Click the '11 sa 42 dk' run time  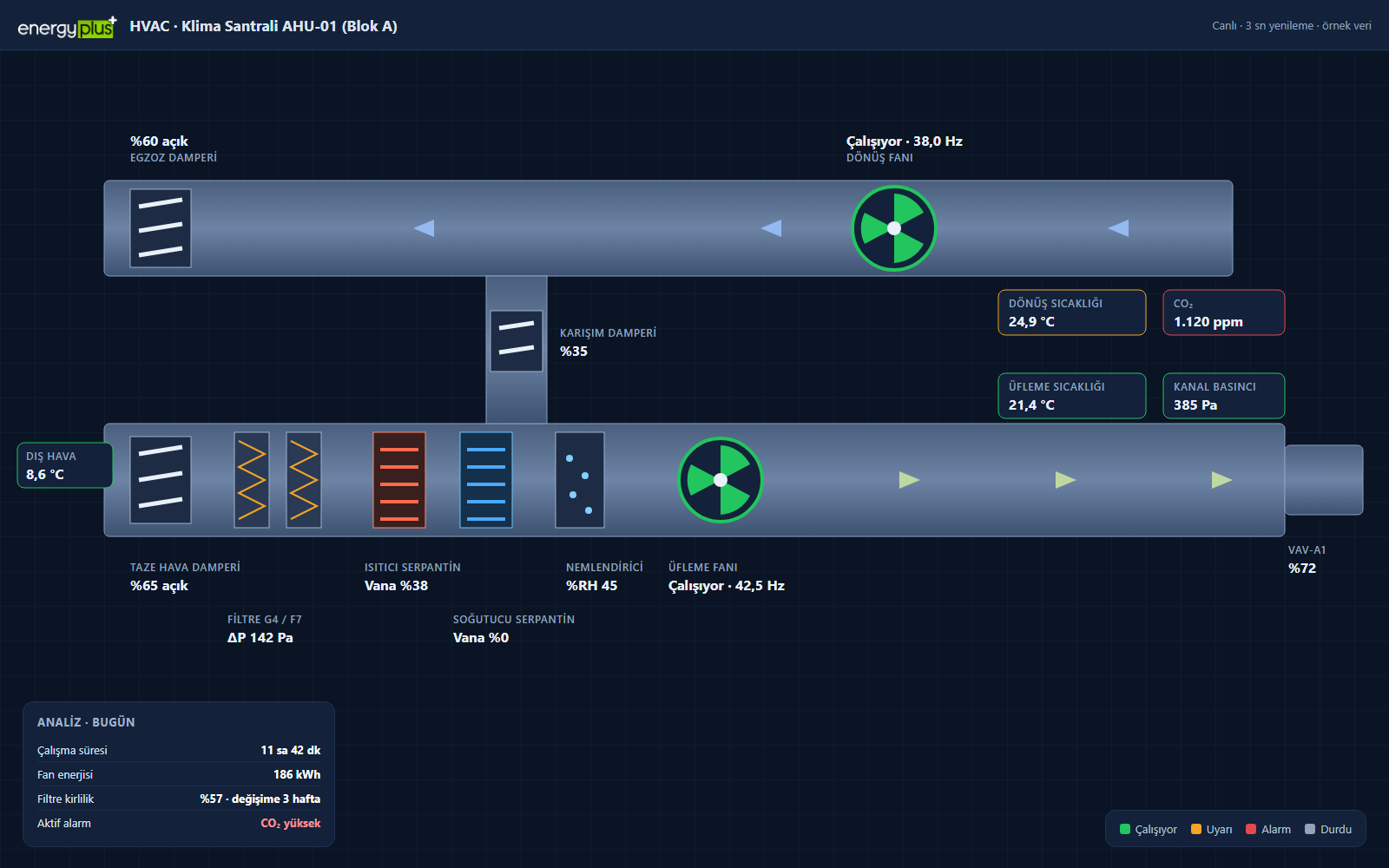point(291,750)
